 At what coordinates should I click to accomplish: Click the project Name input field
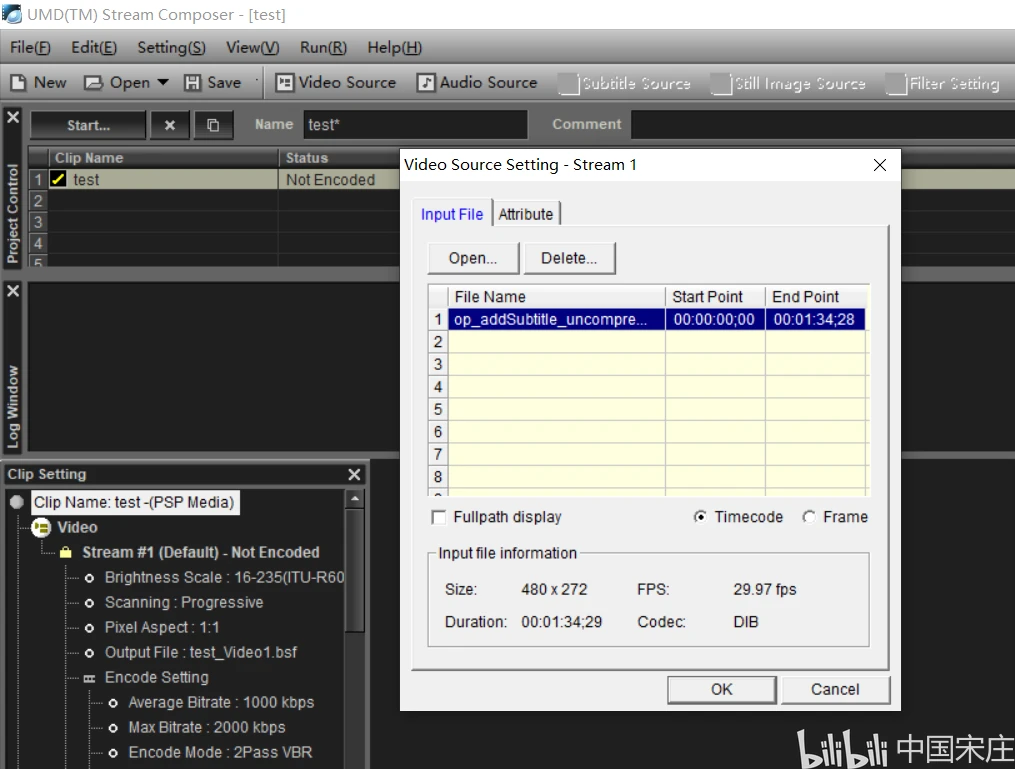click(415, 125)
